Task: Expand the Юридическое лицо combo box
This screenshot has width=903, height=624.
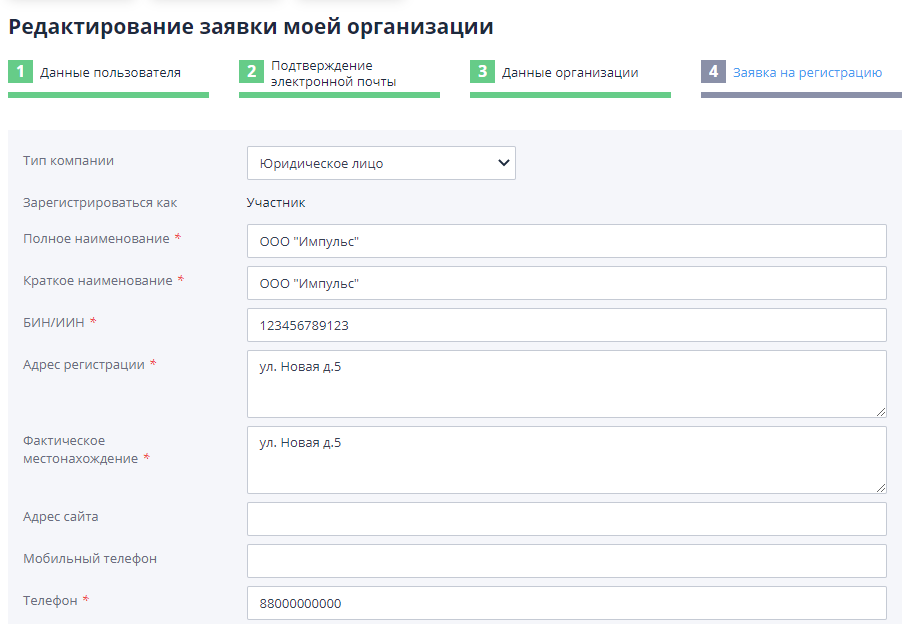Action: coord(380,162)
